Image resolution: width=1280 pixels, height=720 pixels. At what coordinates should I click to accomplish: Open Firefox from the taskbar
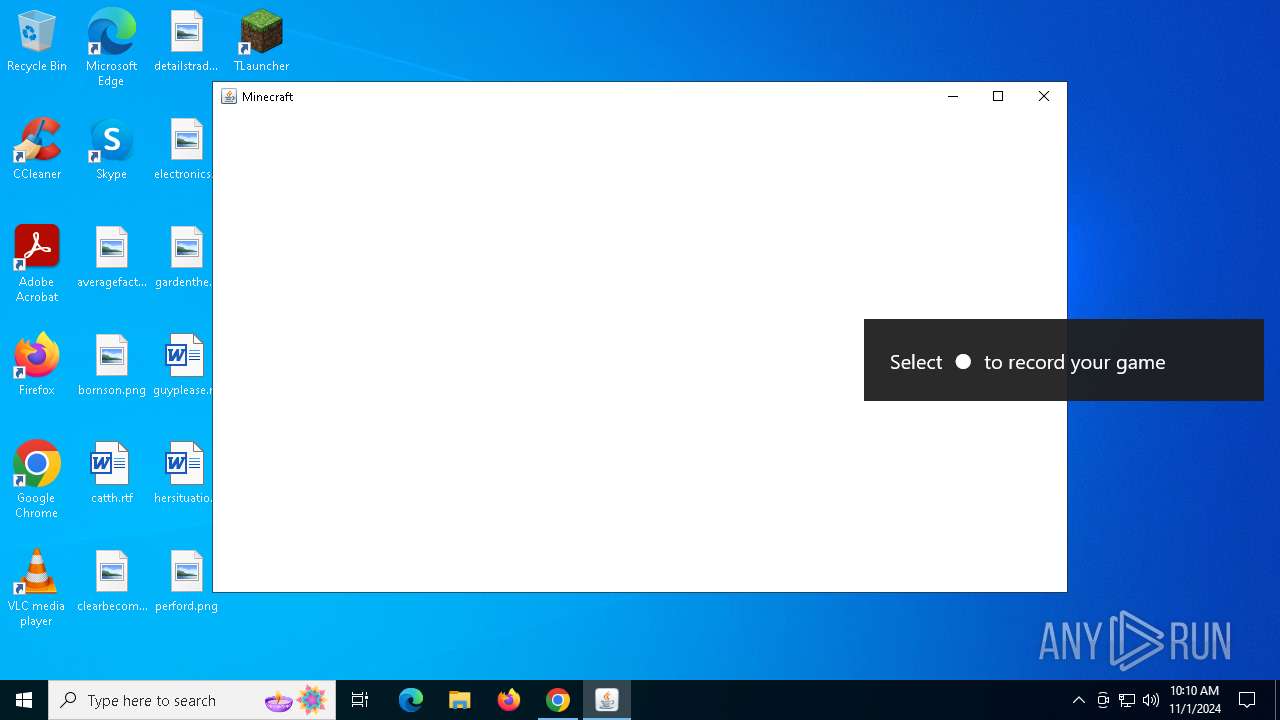click(509, 700)
